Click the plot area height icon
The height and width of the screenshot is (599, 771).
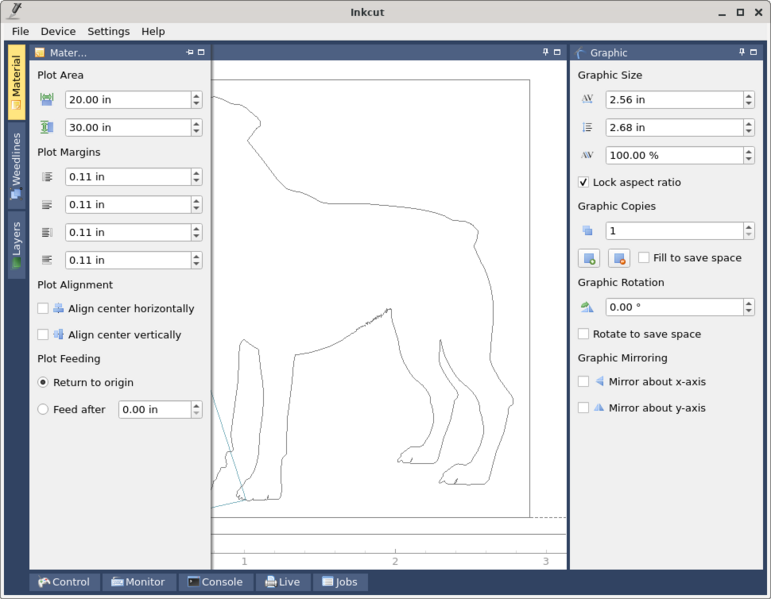pyautogui.click(x=47, y=127)
